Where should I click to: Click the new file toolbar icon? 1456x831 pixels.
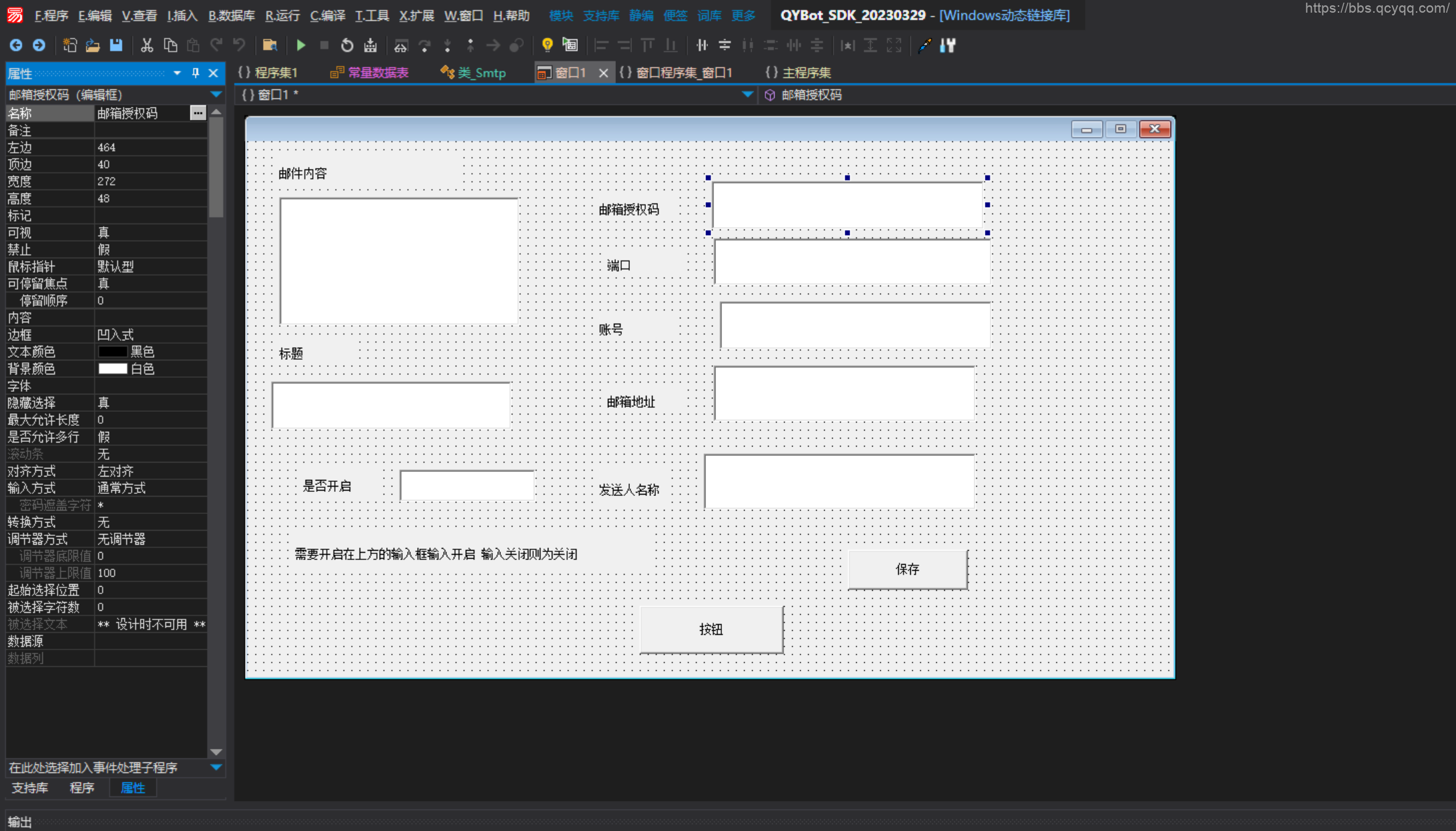(x=69, y=45)
